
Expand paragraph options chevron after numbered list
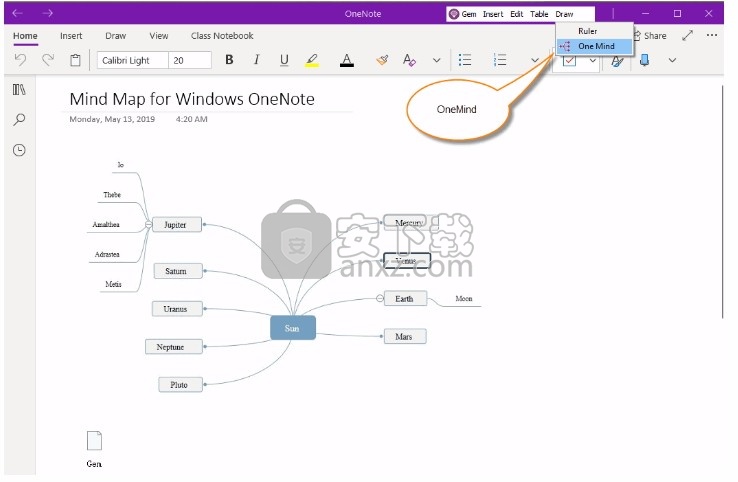click(x=535, y=60)
